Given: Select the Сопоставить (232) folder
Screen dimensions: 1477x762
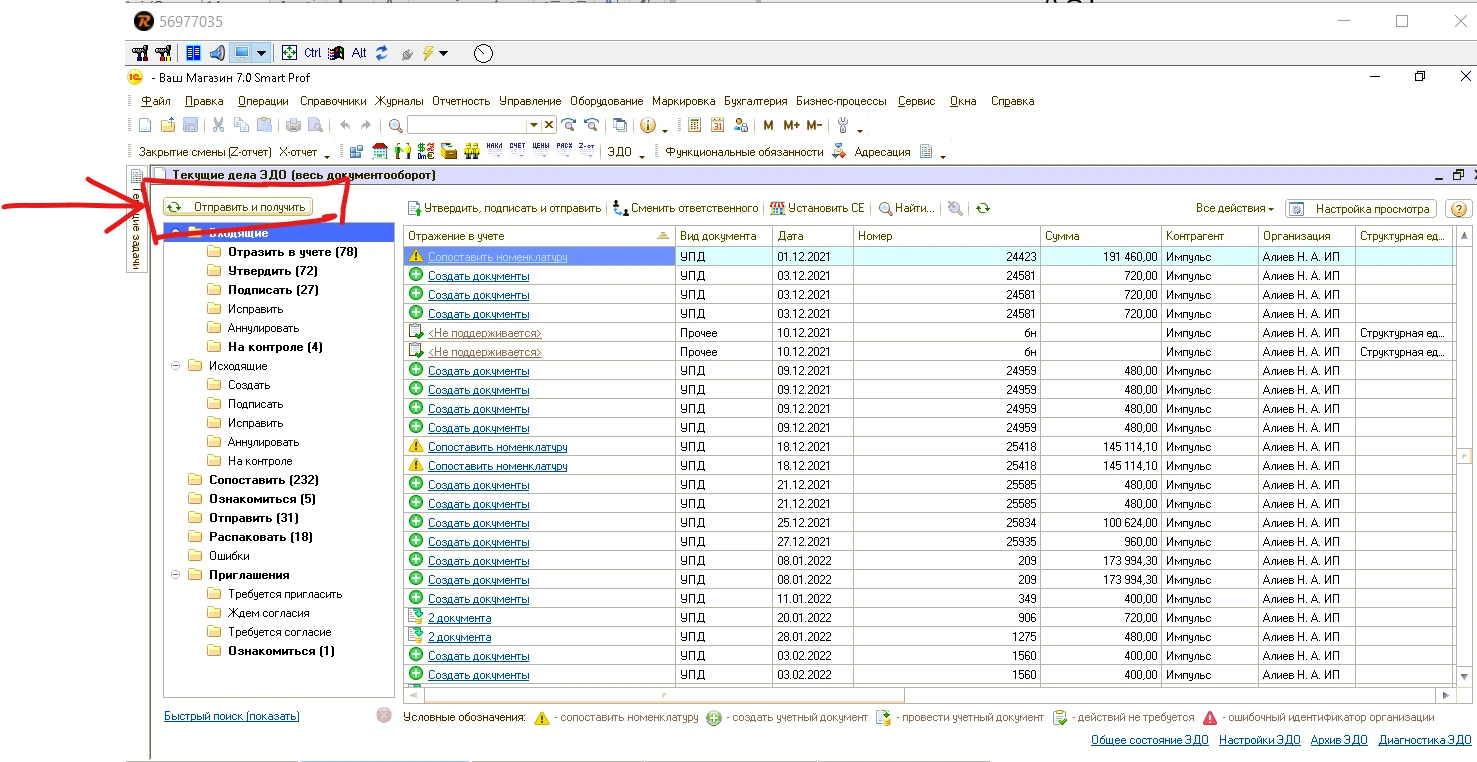Looking at the screenshot, I should pos(263,480).
